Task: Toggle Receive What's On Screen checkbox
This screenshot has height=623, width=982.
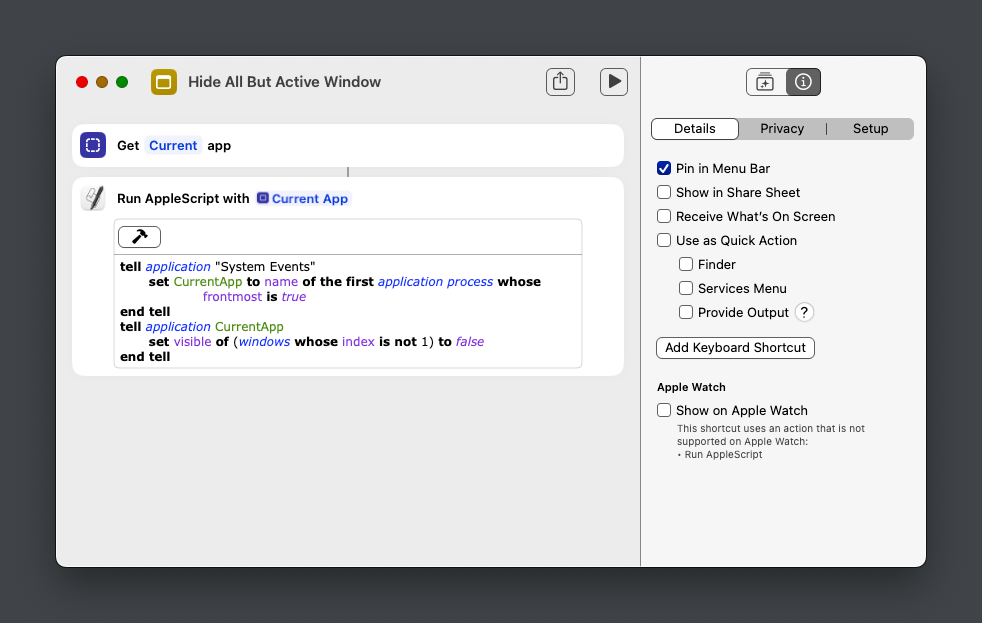Action: pyautogui.click(x=664, y=216)
